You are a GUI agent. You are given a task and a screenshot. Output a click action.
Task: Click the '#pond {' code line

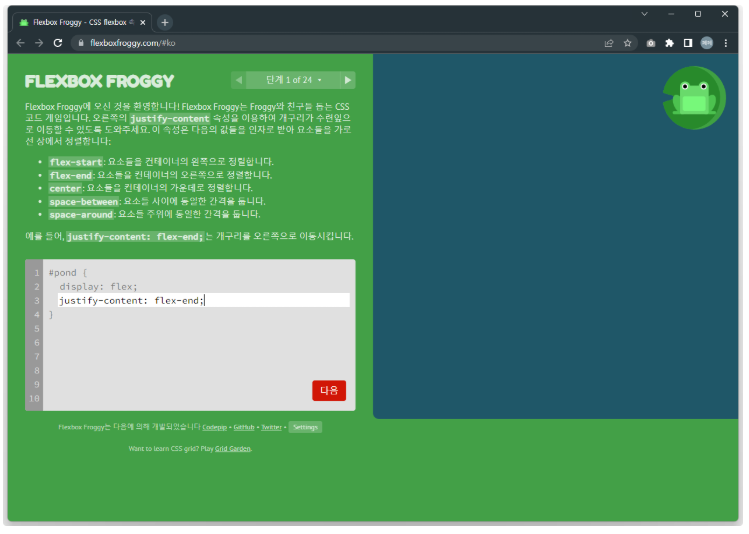pyautogui.click(x=68, y=273)
